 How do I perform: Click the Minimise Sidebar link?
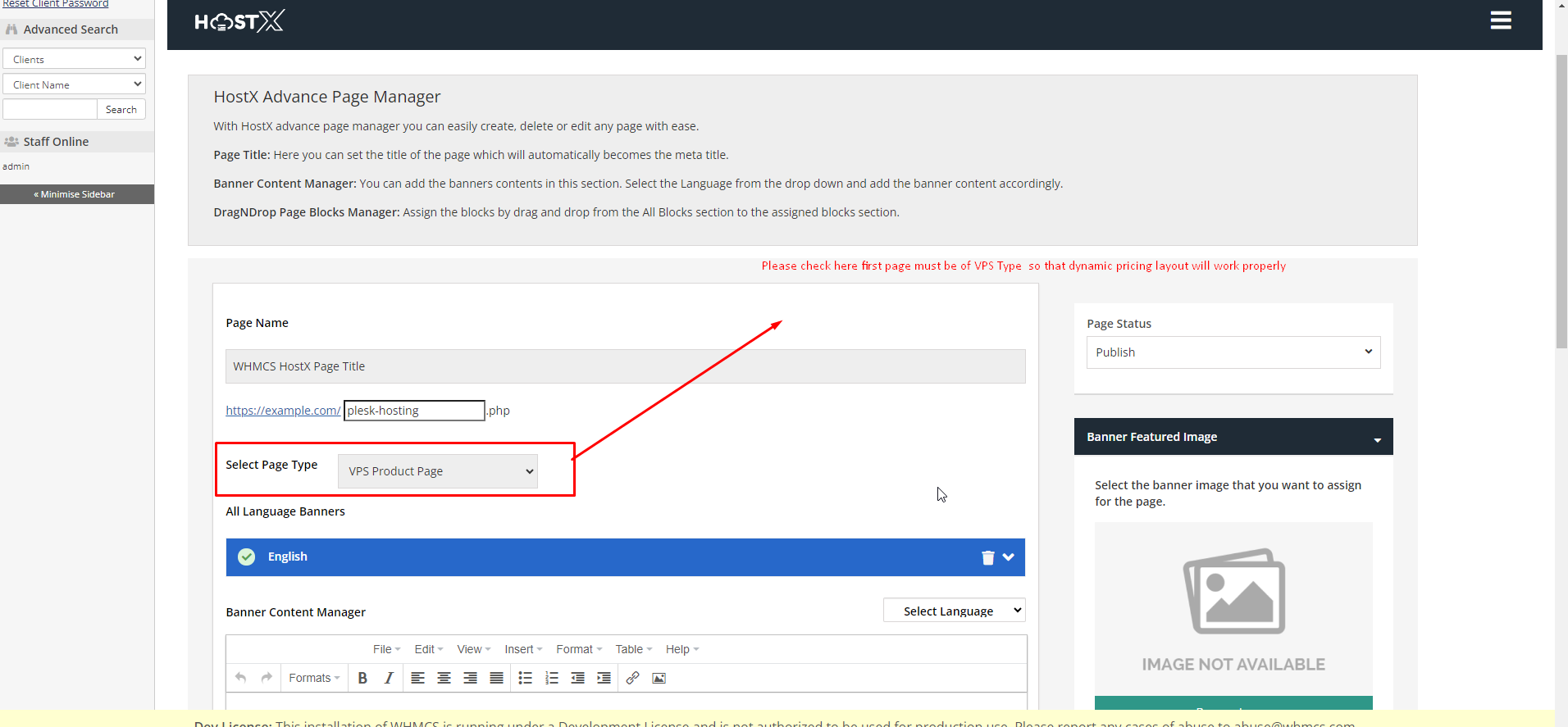click(77, 194)
